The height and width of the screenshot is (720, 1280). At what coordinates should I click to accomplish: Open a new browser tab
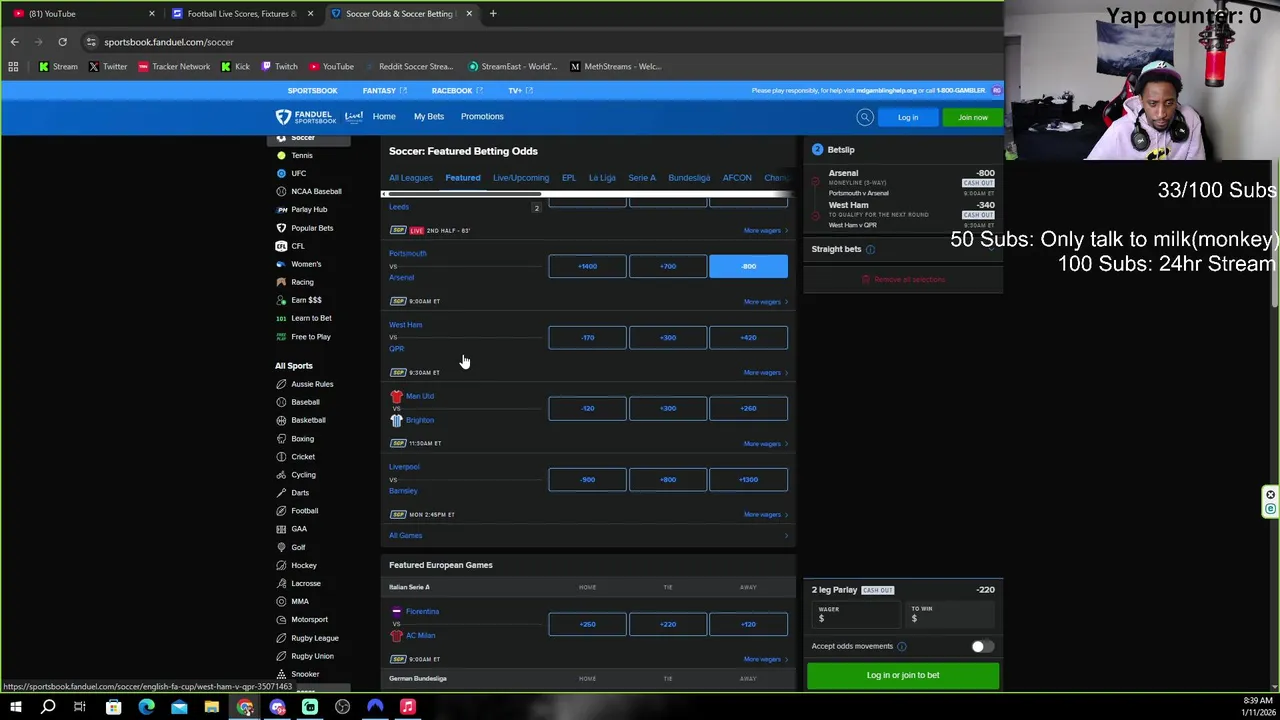coord(493,14)
